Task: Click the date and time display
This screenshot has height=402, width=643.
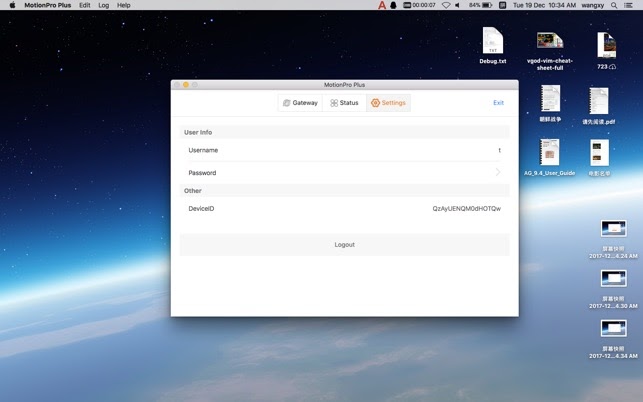Action: pos(544,5)
